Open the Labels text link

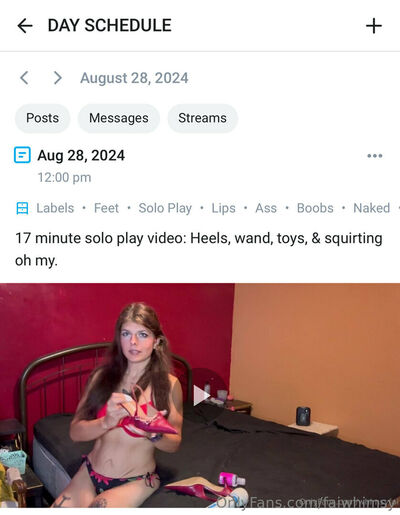click(x=55, y=208)
